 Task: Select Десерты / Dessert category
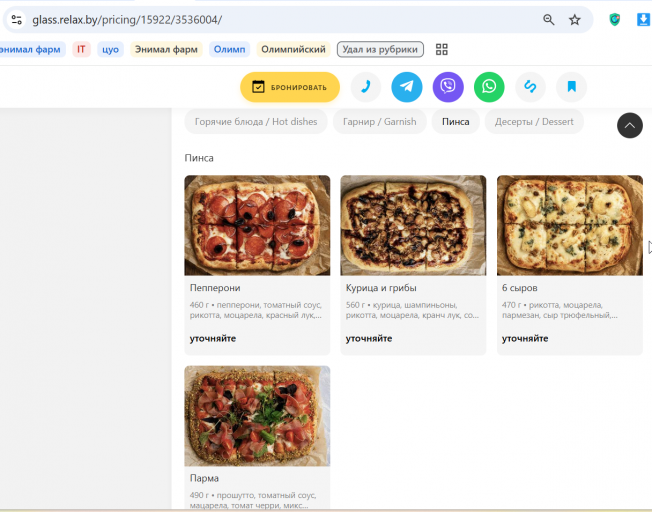point(534,121)
